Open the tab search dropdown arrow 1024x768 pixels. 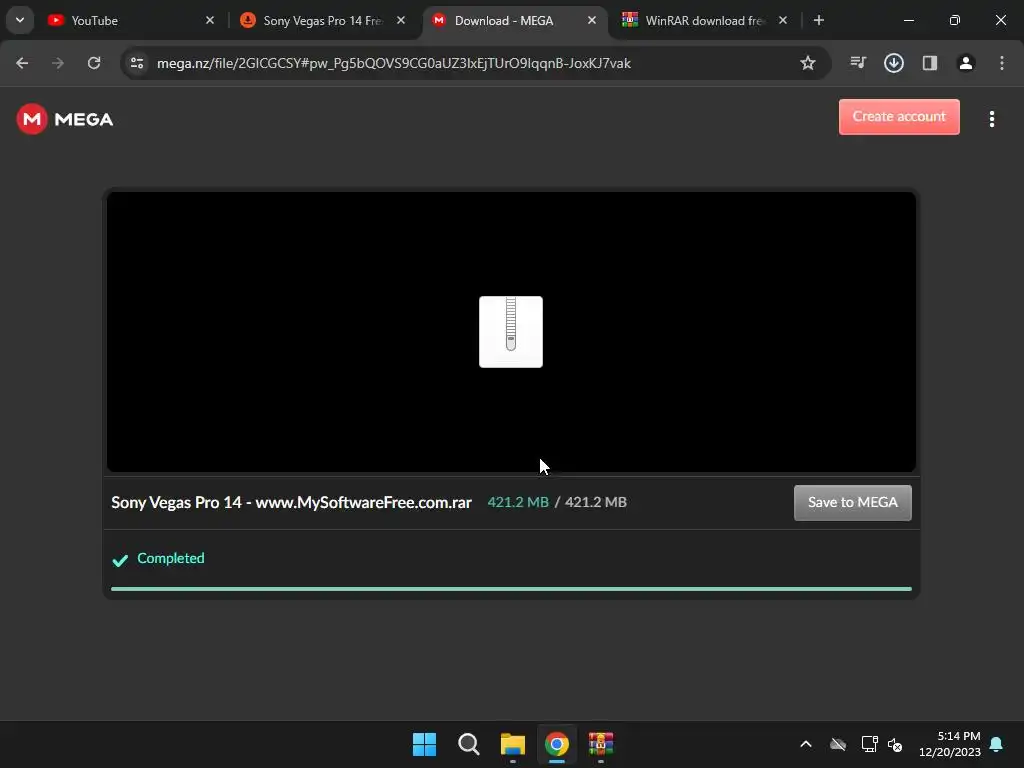[x=20, y=20]
